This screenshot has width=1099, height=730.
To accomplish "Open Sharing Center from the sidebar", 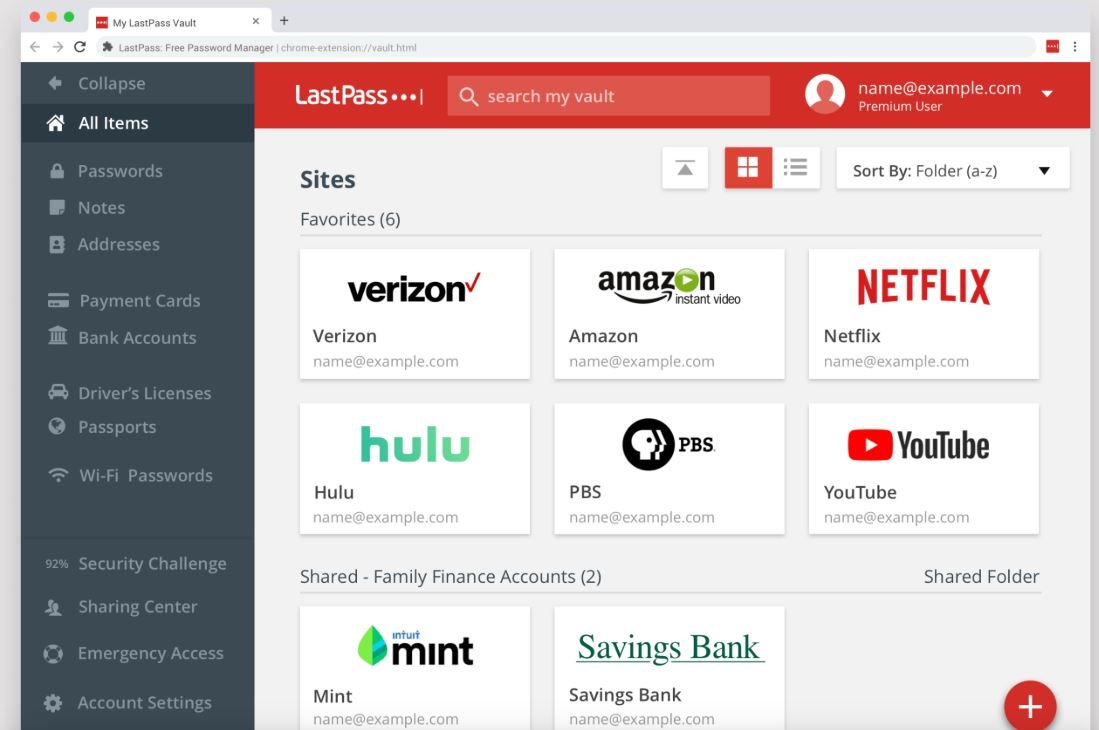I will click(x=137, y=607).
